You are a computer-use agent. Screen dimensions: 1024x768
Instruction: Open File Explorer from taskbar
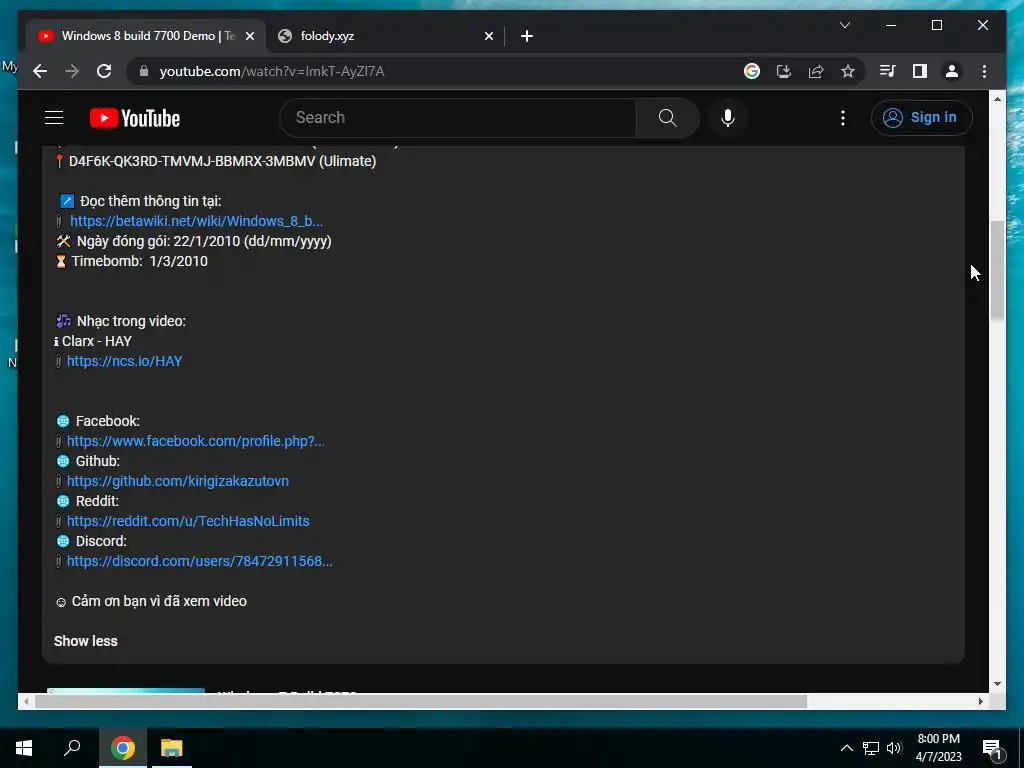point(172,748)
